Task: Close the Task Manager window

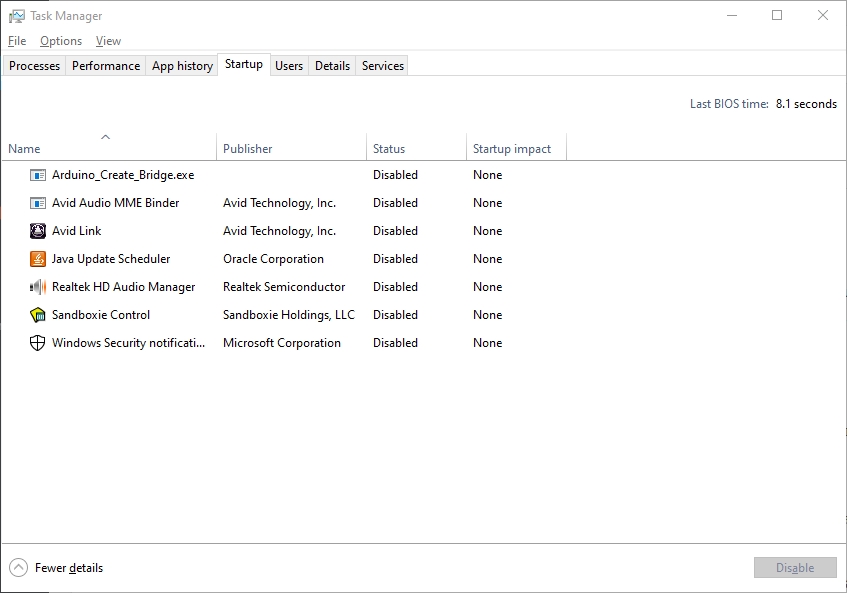Action: tap(822, 16)
